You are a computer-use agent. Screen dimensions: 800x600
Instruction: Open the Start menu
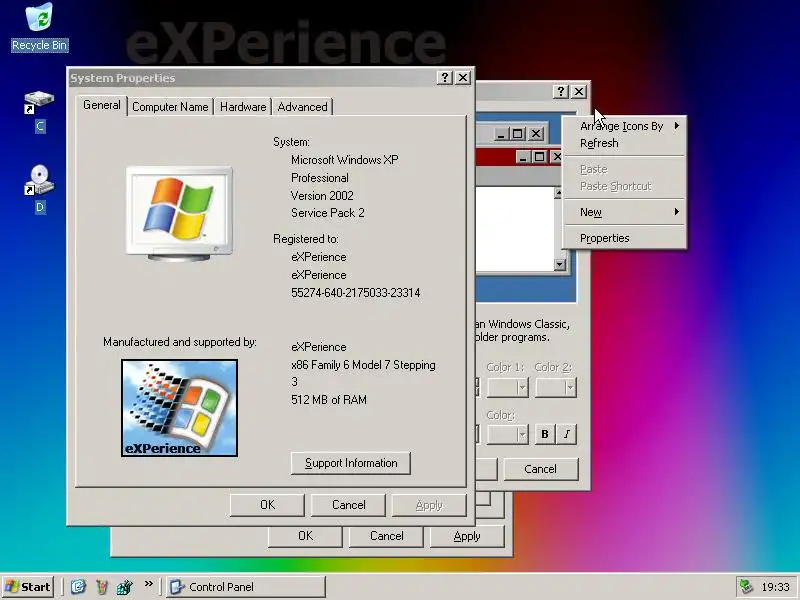tap(29, 587)
